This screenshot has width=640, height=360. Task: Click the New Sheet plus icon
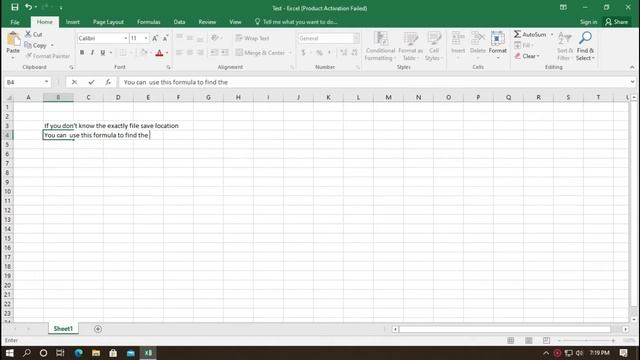point(98,329)
